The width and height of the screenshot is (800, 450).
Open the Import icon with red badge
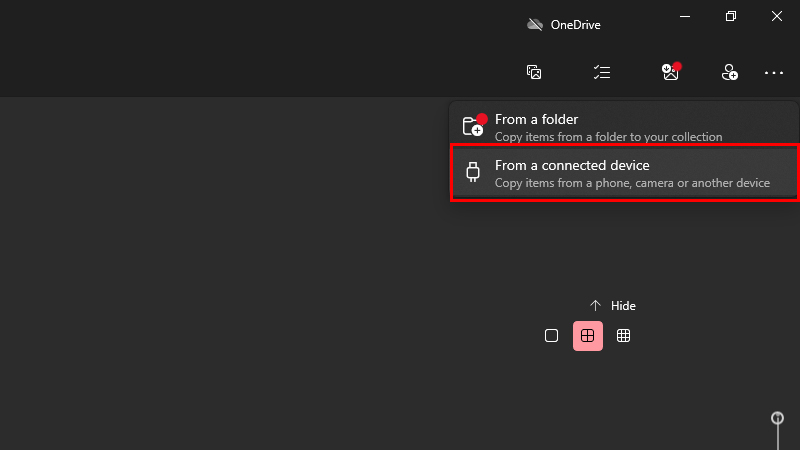point(671,71)
